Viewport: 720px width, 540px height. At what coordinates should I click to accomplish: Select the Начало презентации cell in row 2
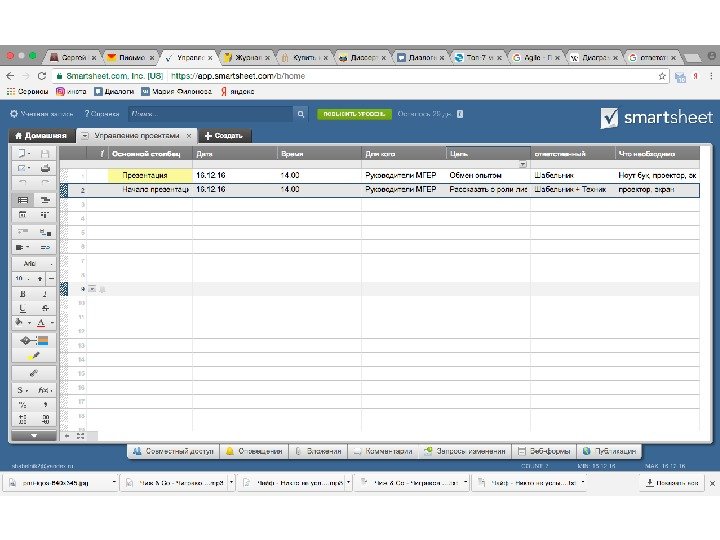150,189
